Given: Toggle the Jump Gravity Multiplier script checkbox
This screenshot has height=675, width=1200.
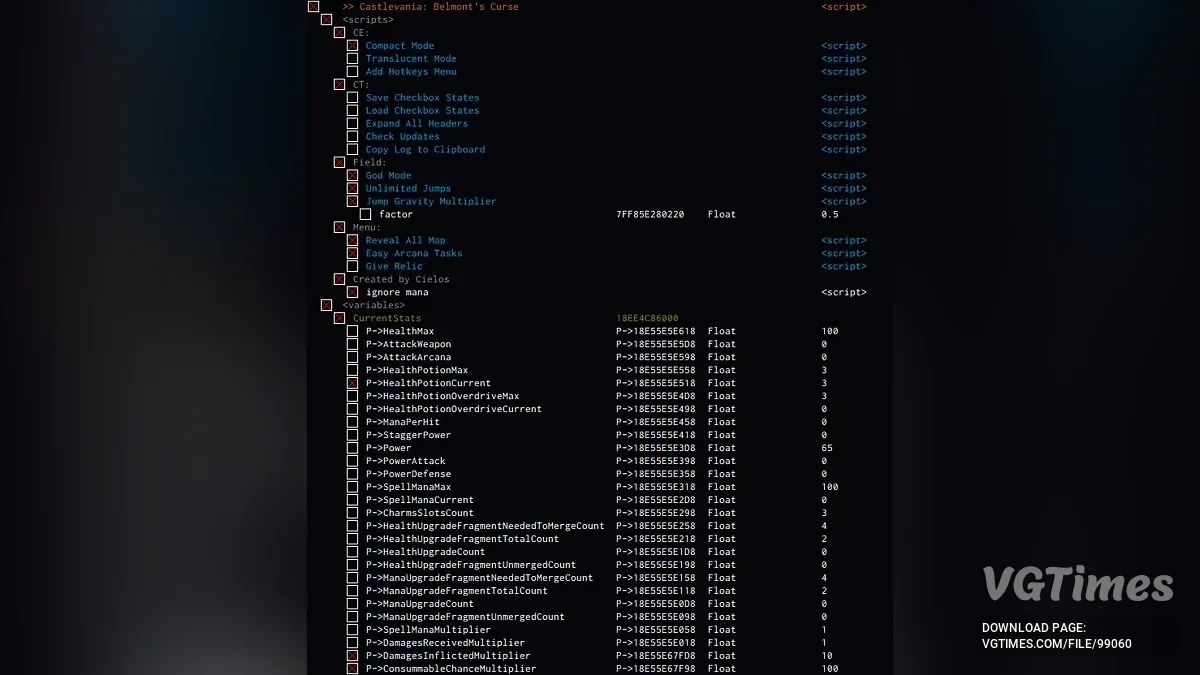Looking at the screenshot, I should click(x=352, y=202).
